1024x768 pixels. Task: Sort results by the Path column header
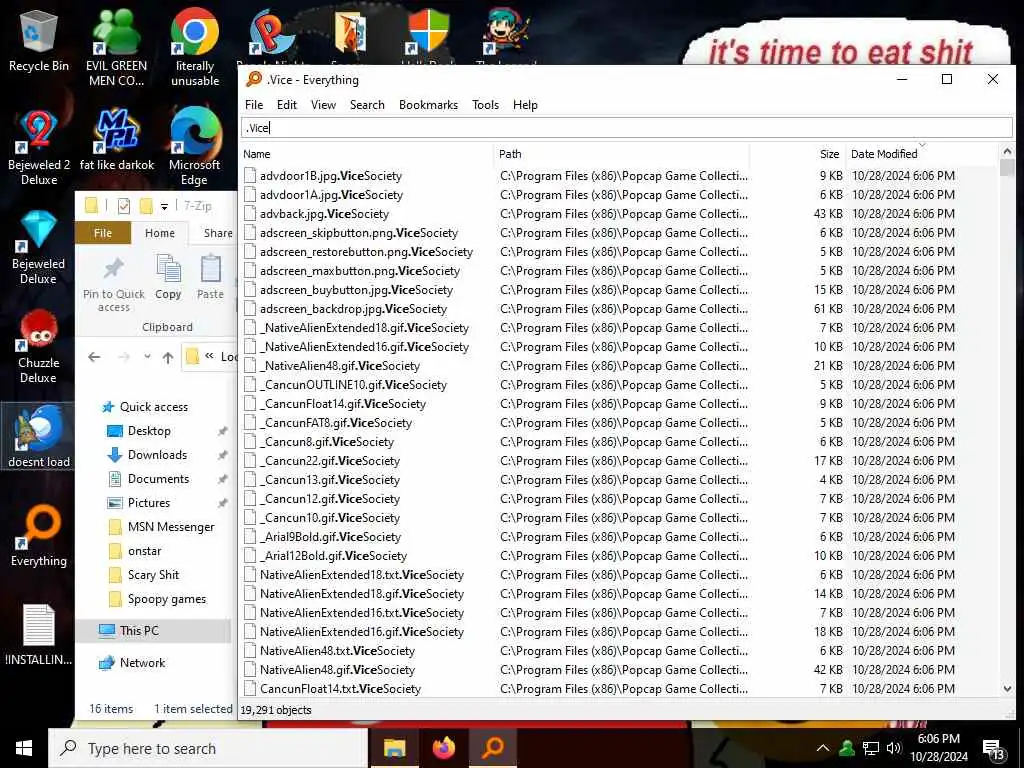point(622,154)
